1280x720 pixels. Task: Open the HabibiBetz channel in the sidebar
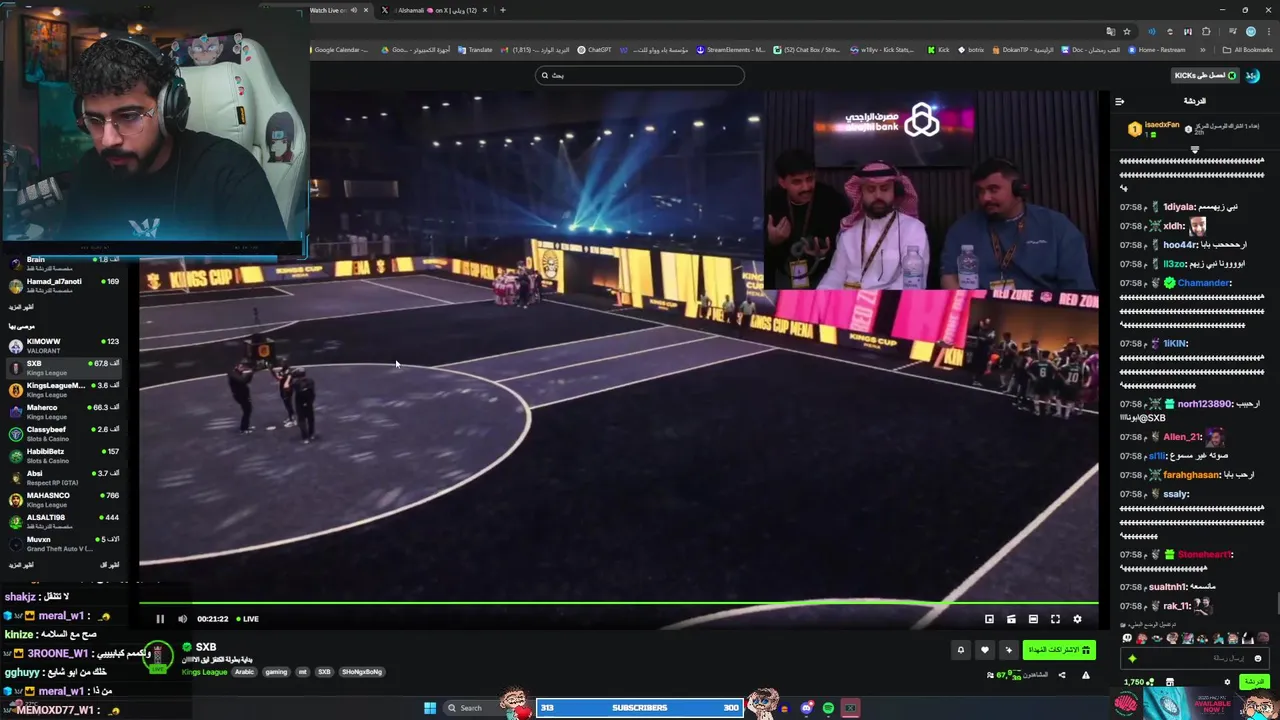tap(62, 456)
